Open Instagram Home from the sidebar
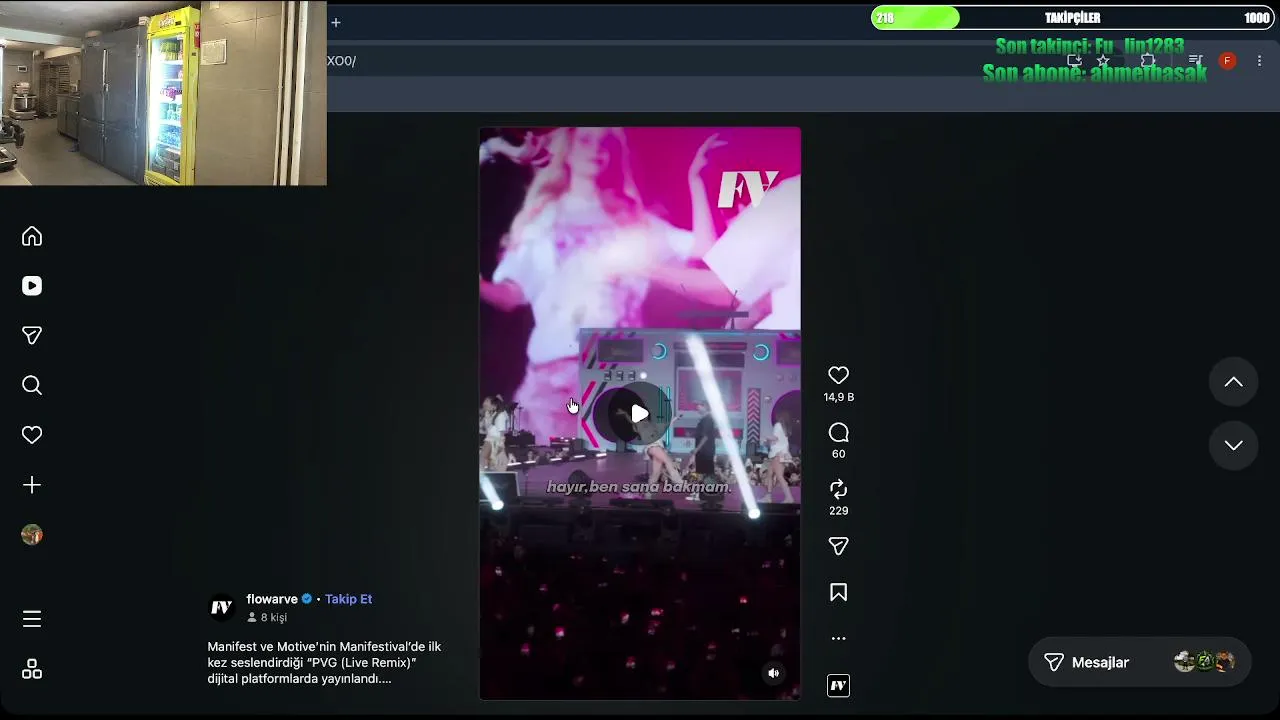1280x720 pixels. (32, 236)
